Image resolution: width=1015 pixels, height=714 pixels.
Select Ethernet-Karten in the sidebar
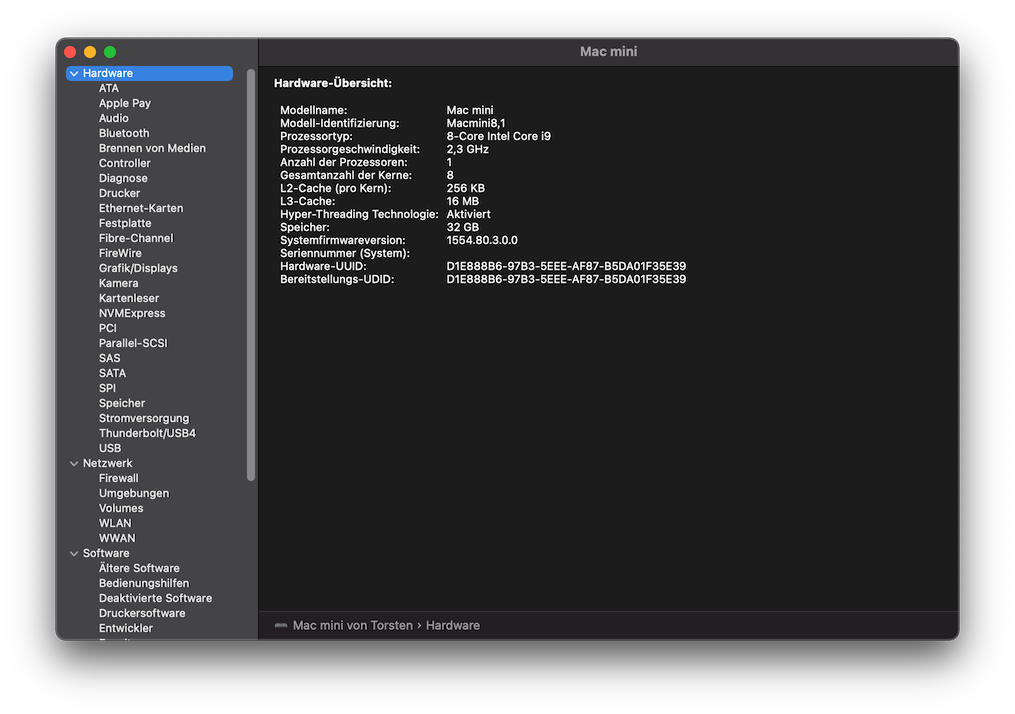[x=141, y=208]
